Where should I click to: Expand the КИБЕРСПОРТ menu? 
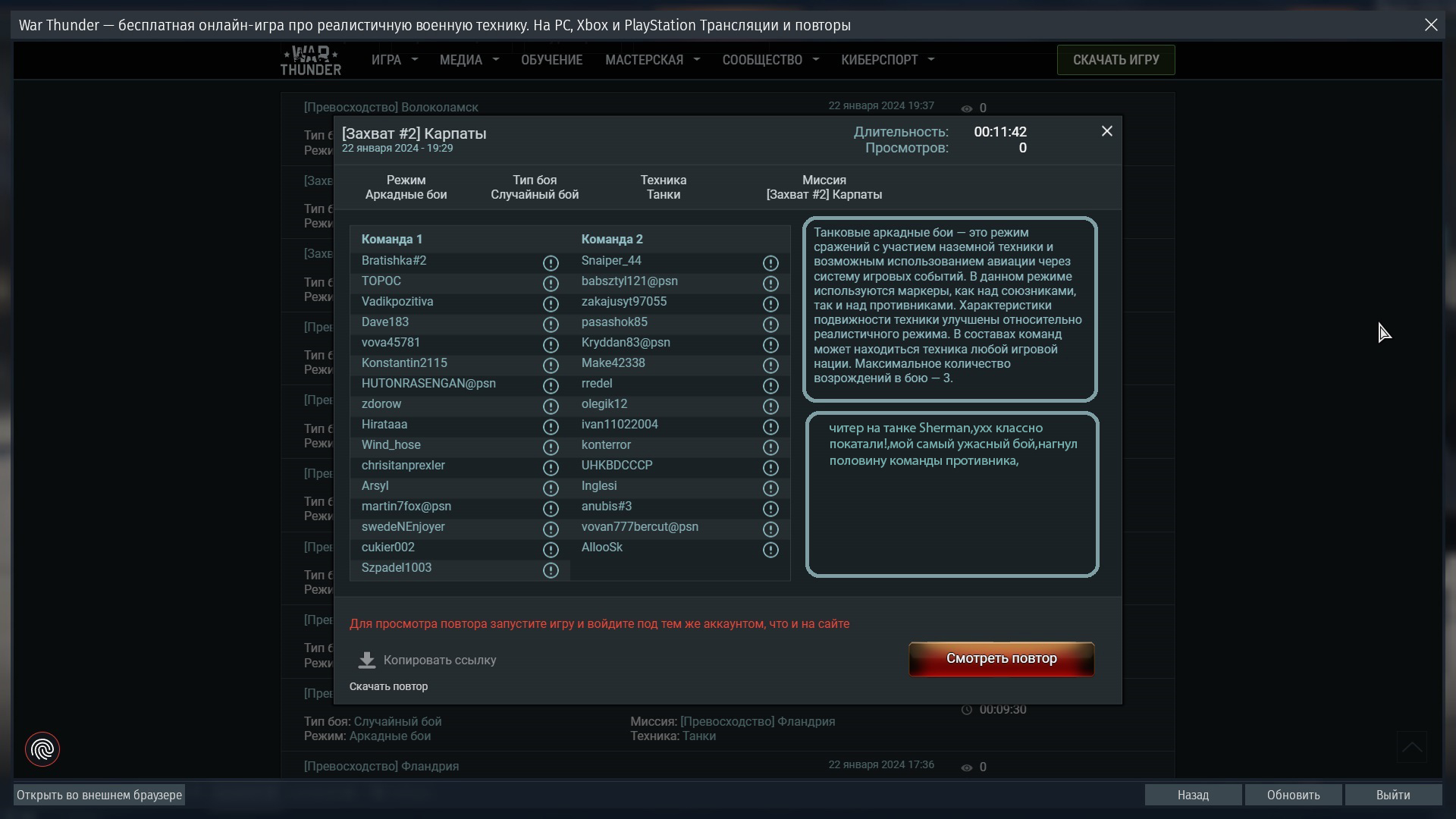pyautogui.click(x=887, y=60)
